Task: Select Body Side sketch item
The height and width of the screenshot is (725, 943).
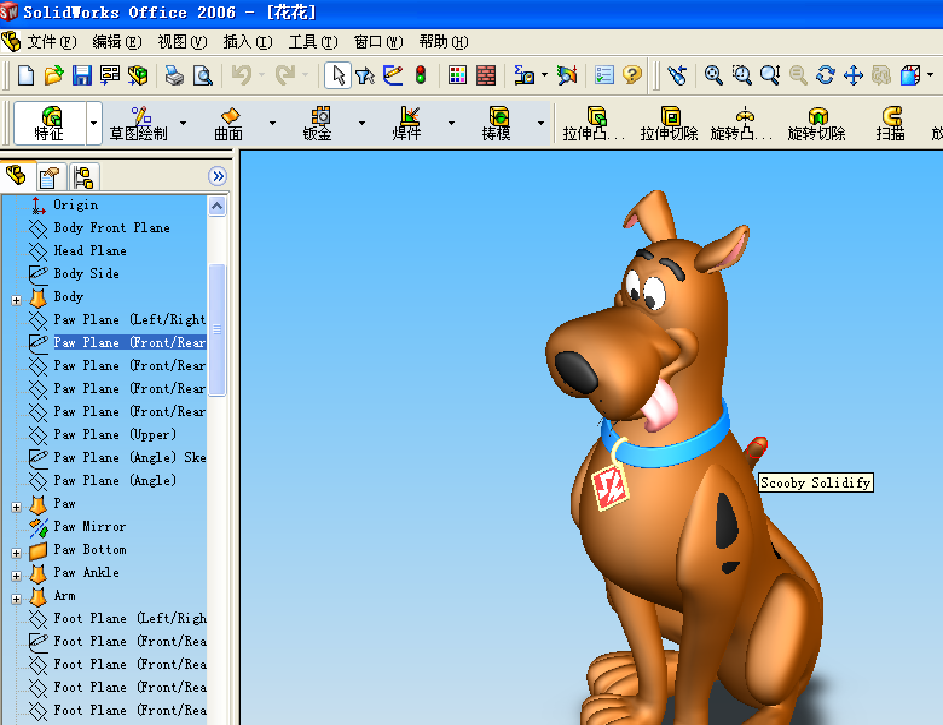Action: [x=86, y=274]
